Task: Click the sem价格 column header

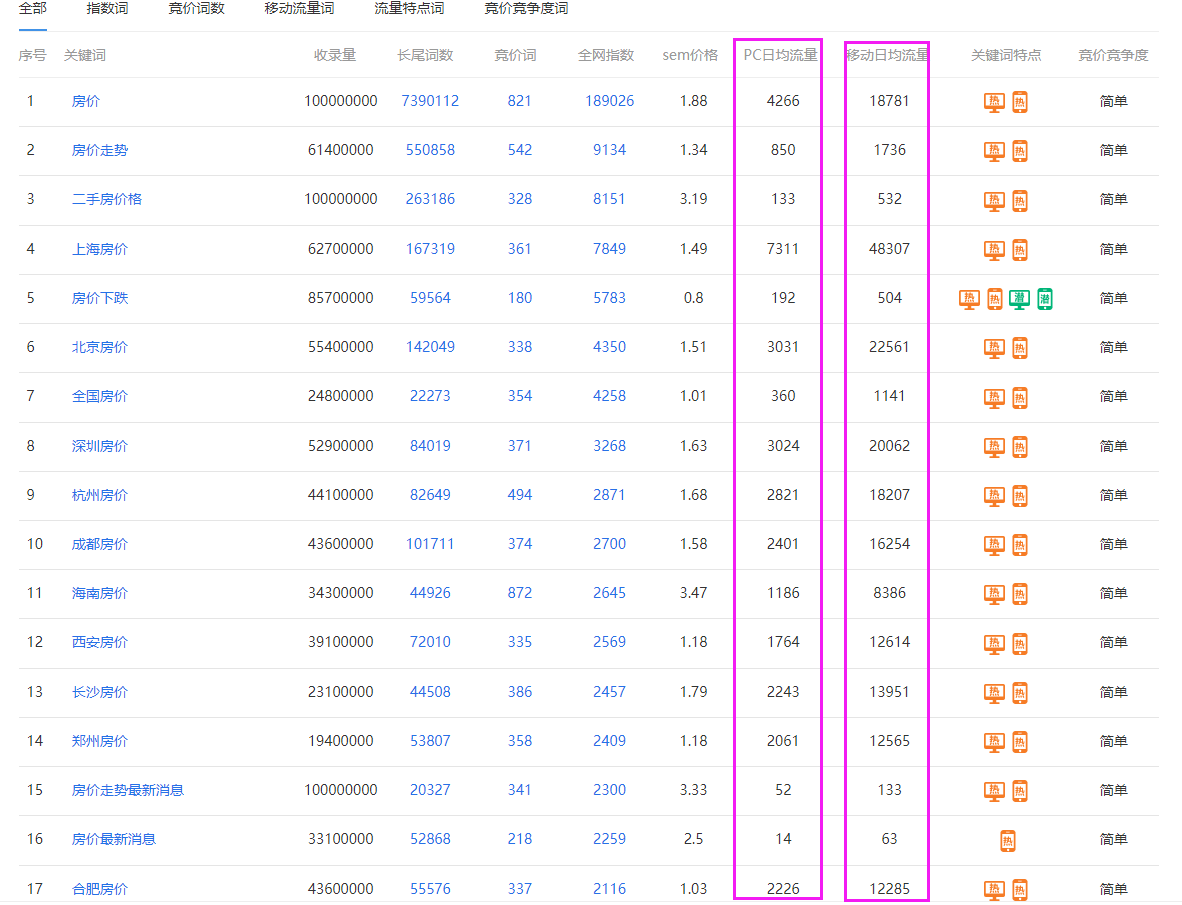Action: 691,55
